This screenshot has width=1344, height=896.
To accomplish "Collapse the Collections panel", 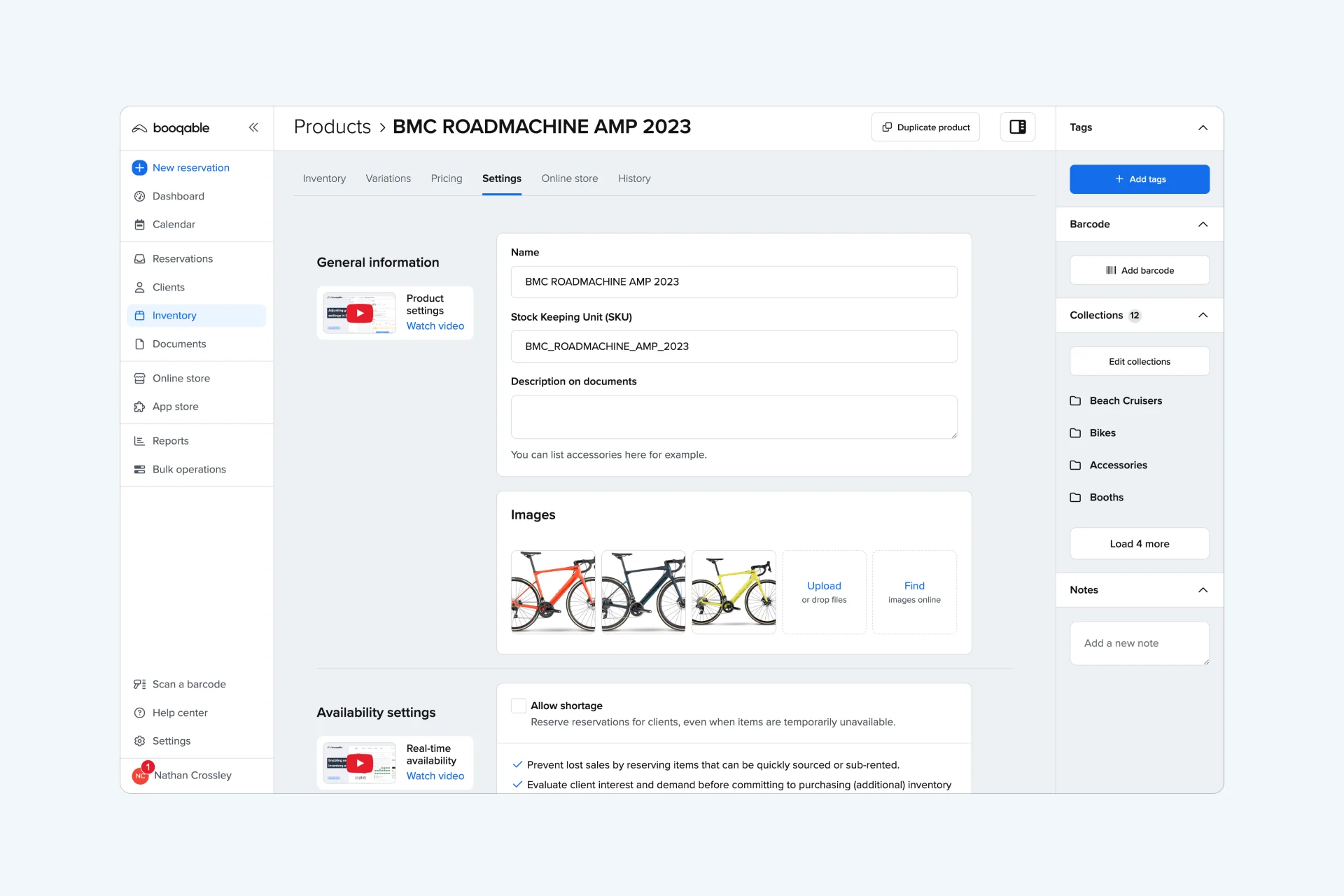I will pos(1203,316).
